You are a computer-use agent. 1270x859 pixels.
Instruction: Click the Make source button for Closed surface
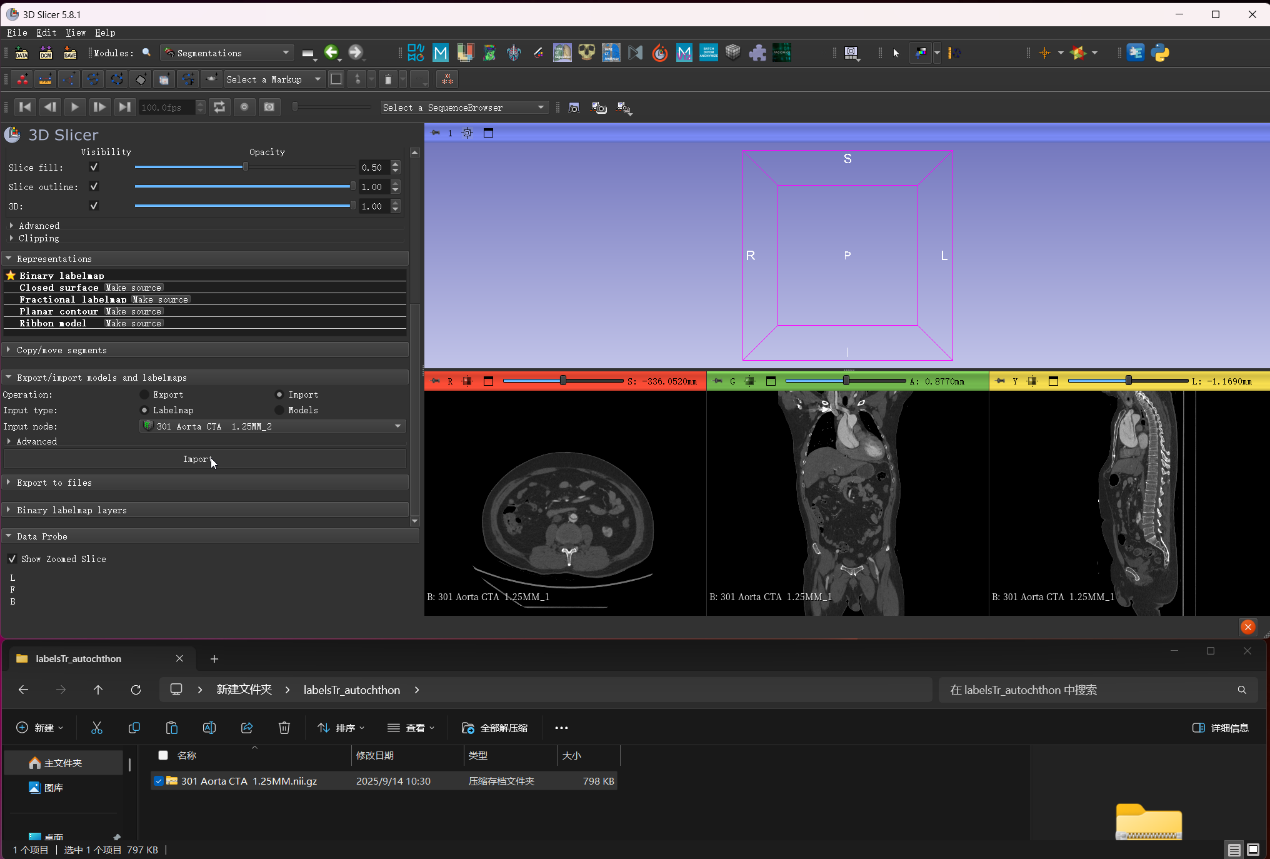[133, 288]
